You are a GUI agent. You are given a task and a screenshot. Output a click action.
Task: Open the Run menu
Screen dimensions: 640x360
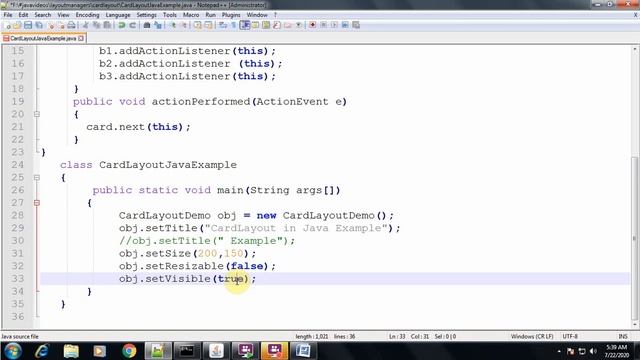[210, 15]
